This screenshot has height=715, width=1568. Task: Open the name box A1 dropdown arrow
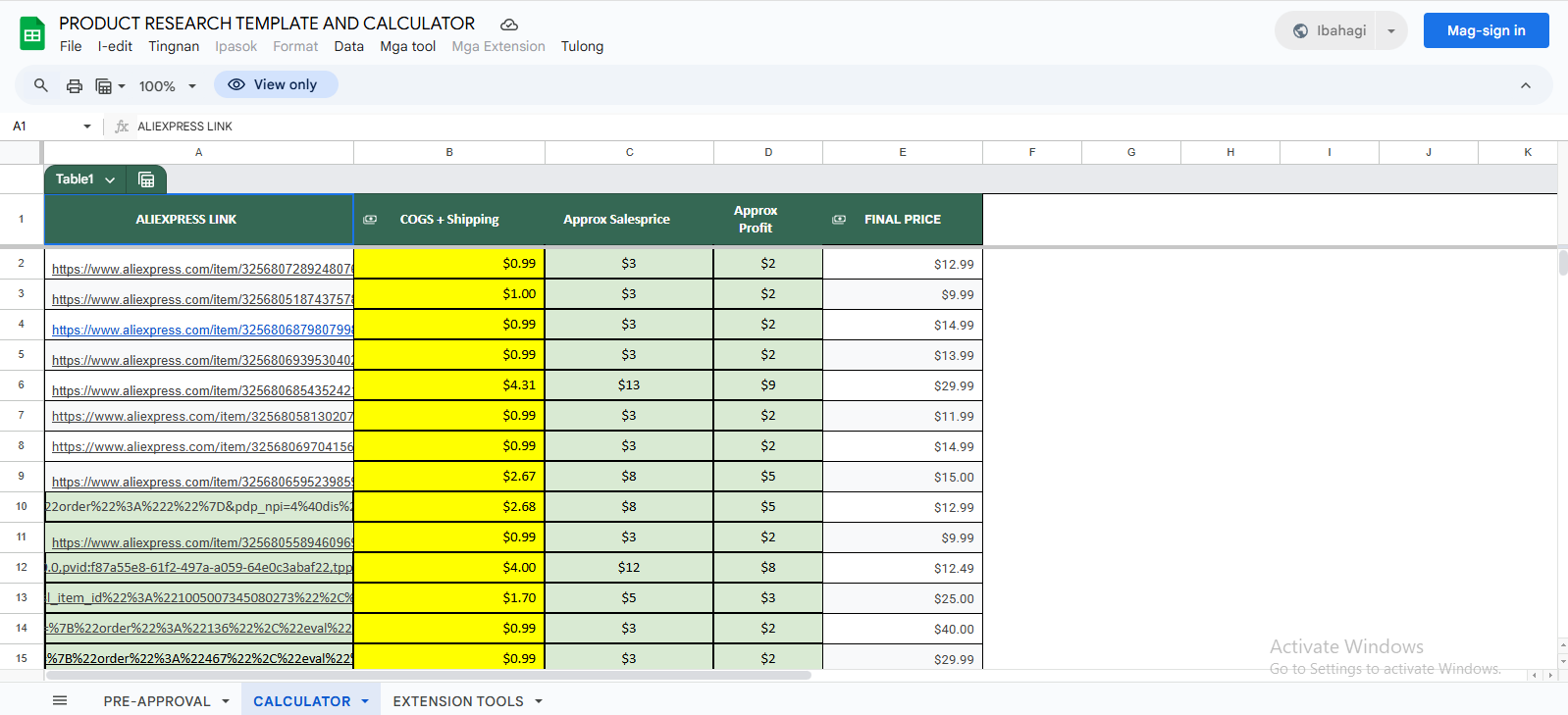[87, 127]
